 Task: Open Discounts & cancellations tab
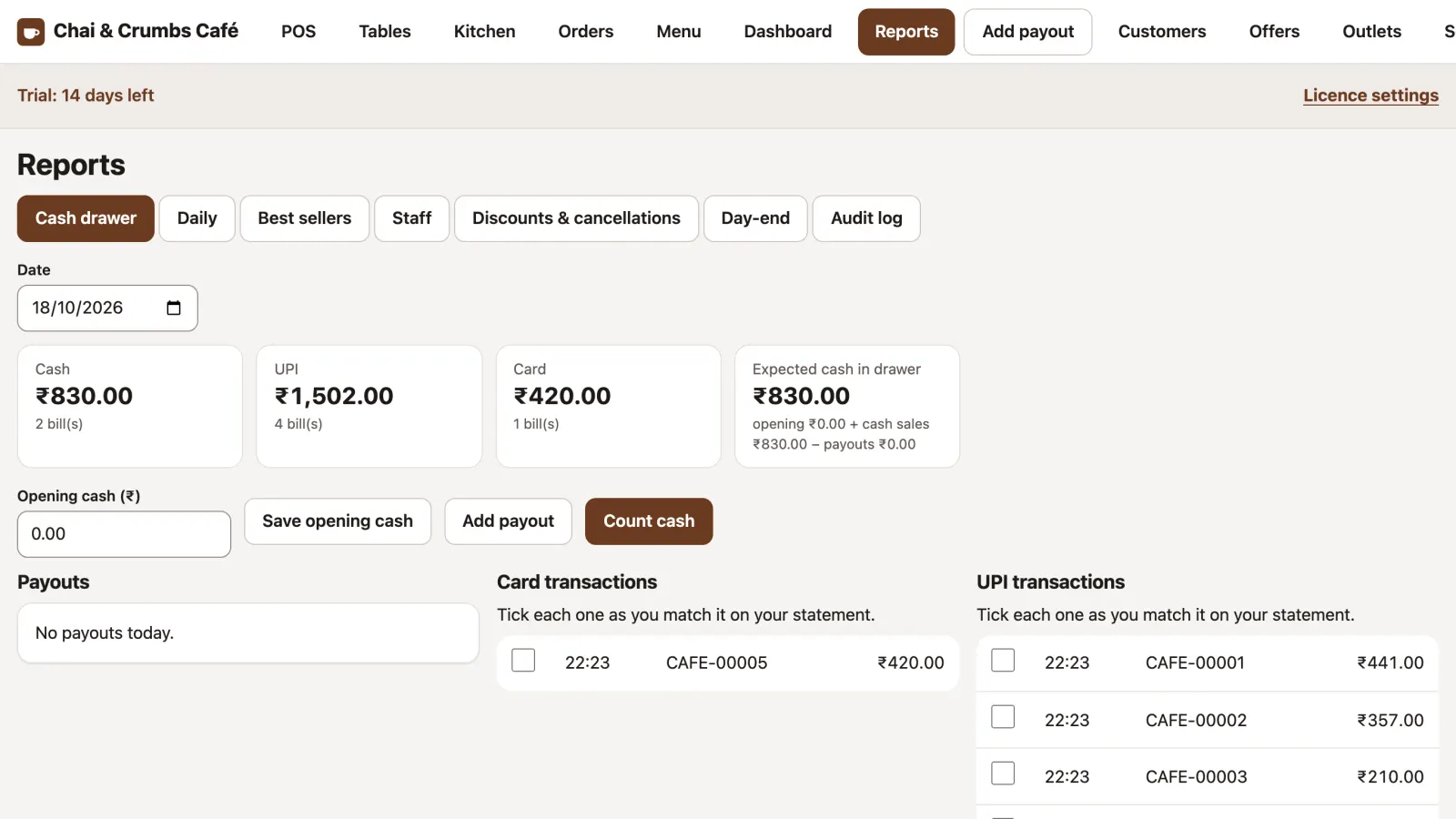[x=576, y=218]
